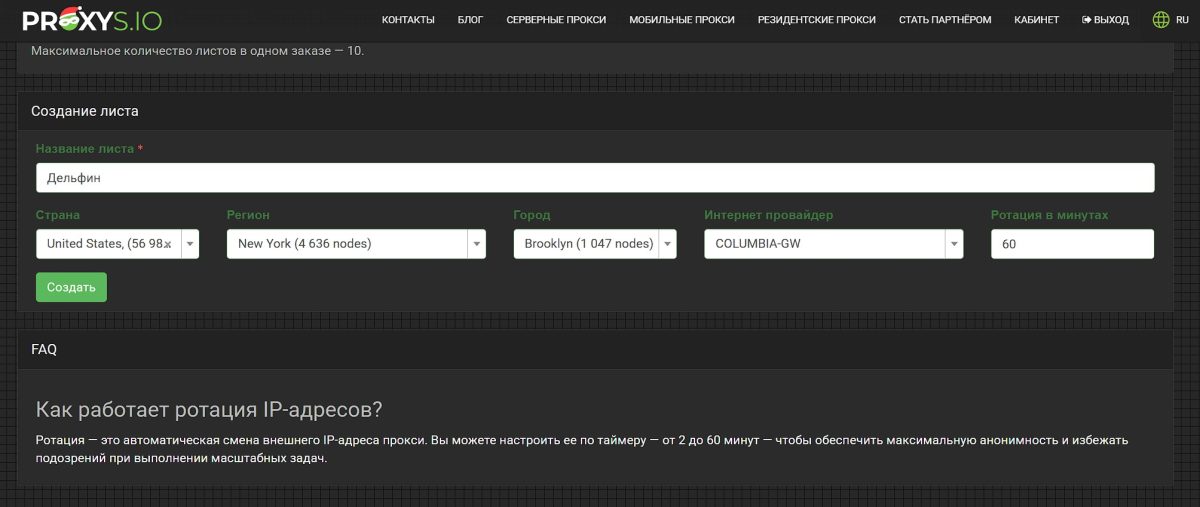
Task: Expand the Город Brooklyn dropdown
Action: pos(595,244)
